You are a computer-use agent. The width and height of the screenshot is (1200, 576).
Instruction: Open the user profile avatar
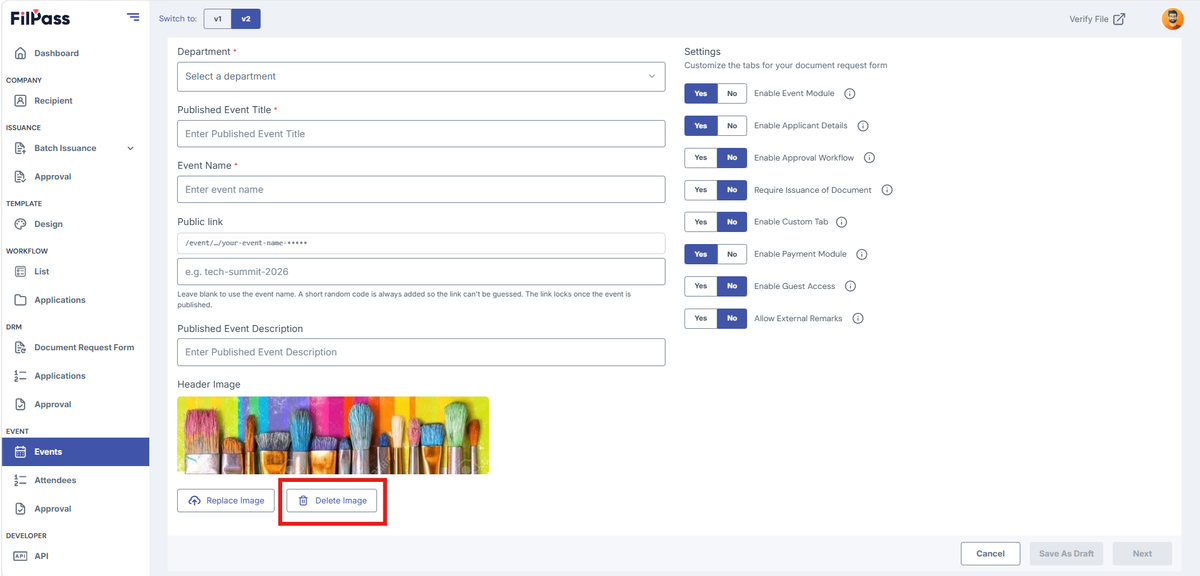[x=1172, y=19]
